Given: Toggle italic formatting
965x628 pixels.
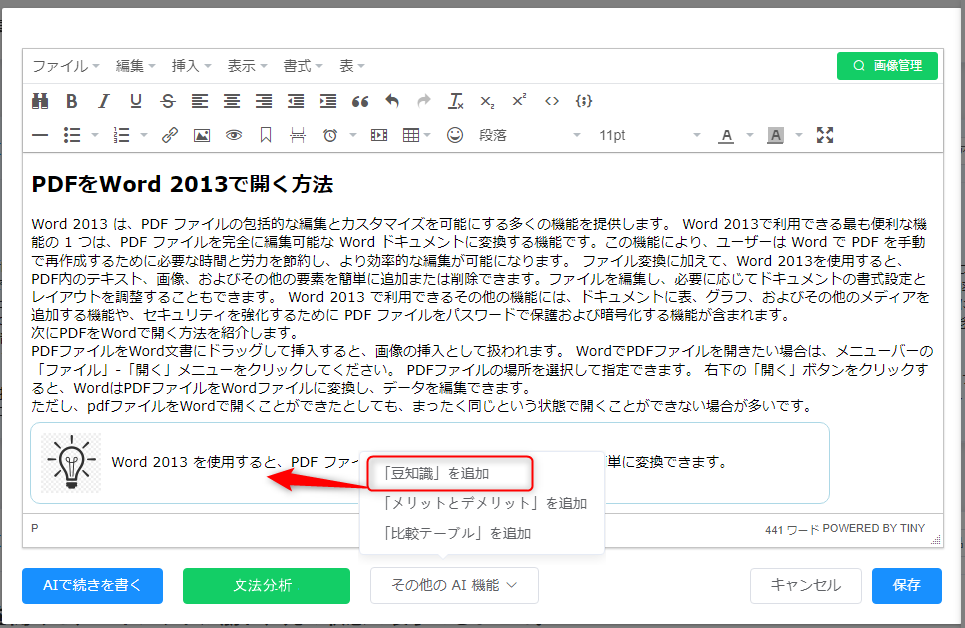Looking at the screenshot, I should point(104,101).
